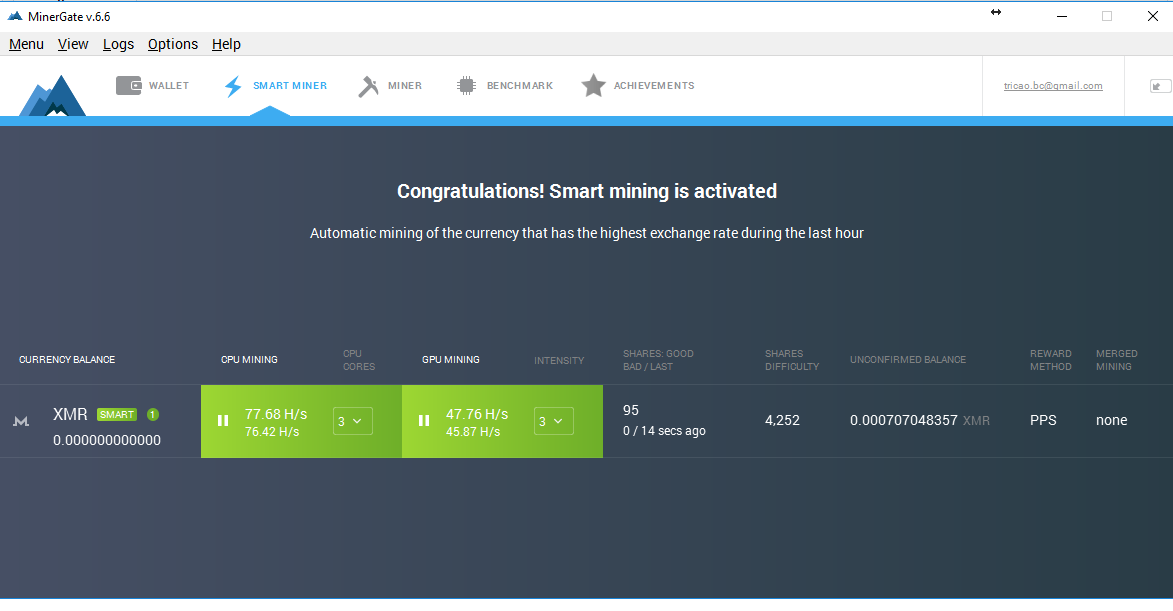
Task: Minimize the MinerGate window
Action: (x=1062, y=16)
